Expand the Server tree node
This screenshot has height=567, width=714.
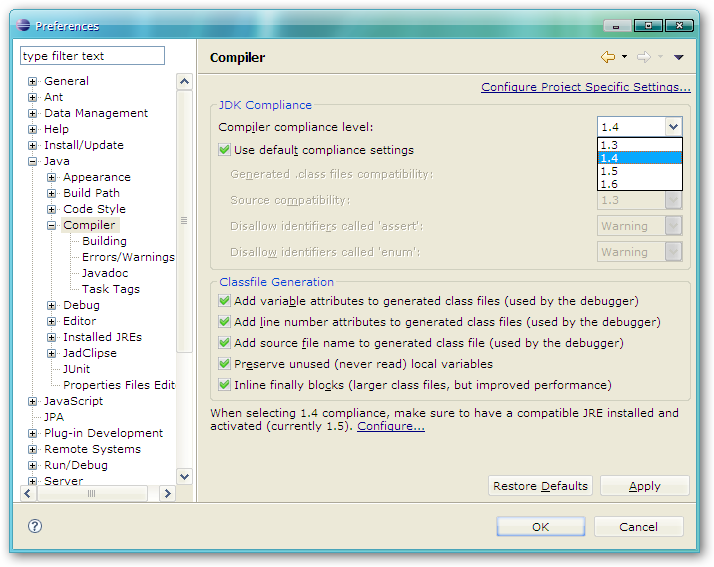[32, 481]
